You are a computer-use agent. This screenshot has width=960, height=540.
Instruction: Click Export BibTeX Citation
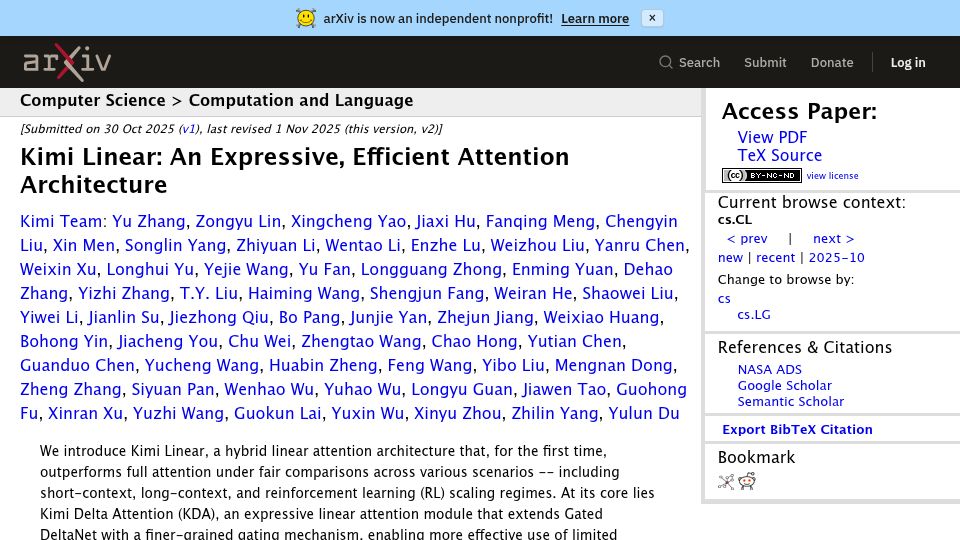point(797,429)
